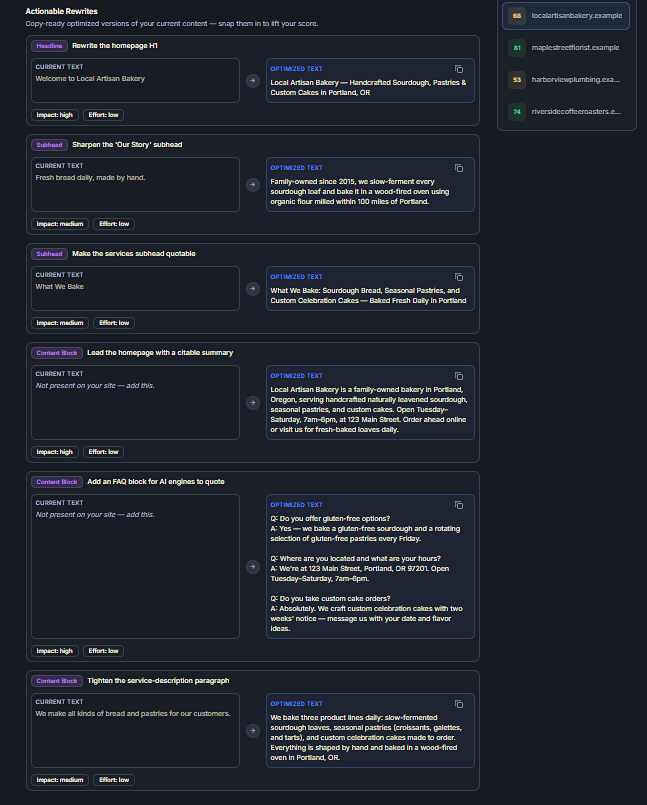Copy the 'Our Story' optimized subhead

click(x=459, y=168)
